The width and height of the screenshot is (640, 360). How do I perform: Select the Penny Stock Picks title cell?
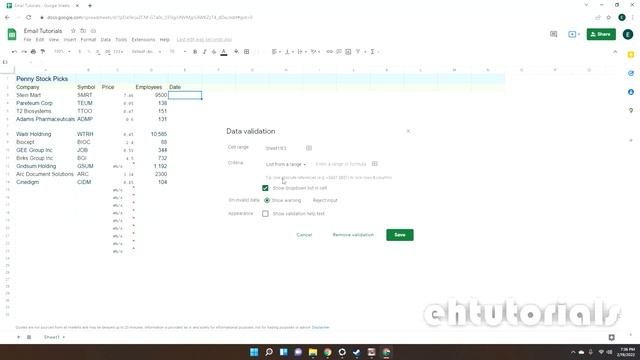click(x=45, y=79)
